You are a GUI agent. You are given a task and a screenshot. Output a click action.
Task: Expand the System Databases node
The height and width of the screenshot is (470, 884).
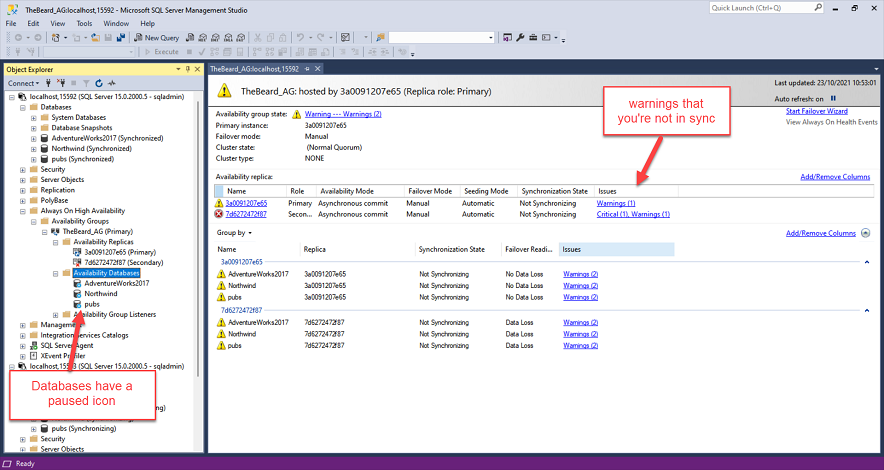[34, 118]
